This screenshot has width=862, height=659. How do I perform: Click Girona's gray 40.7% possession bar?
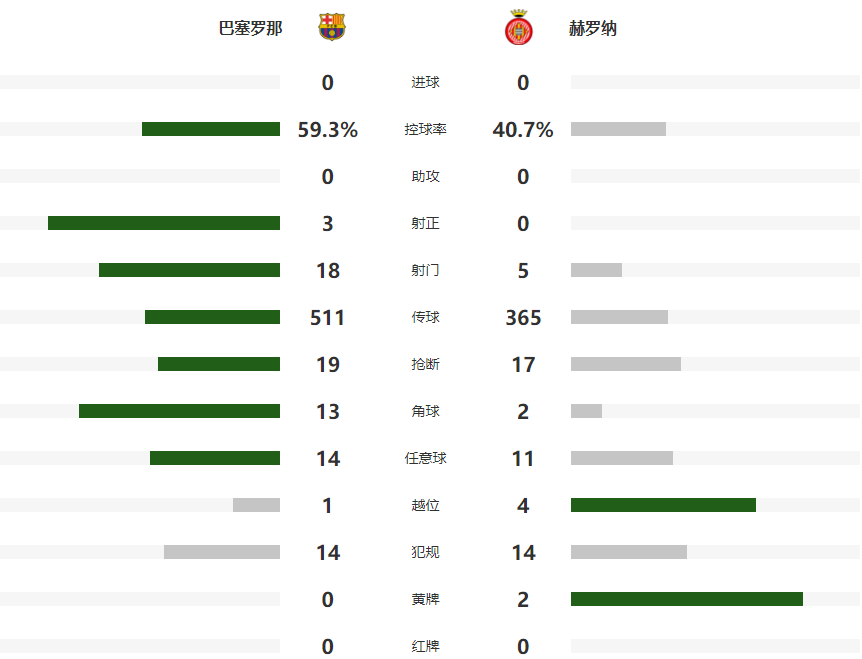coord(618,129)
